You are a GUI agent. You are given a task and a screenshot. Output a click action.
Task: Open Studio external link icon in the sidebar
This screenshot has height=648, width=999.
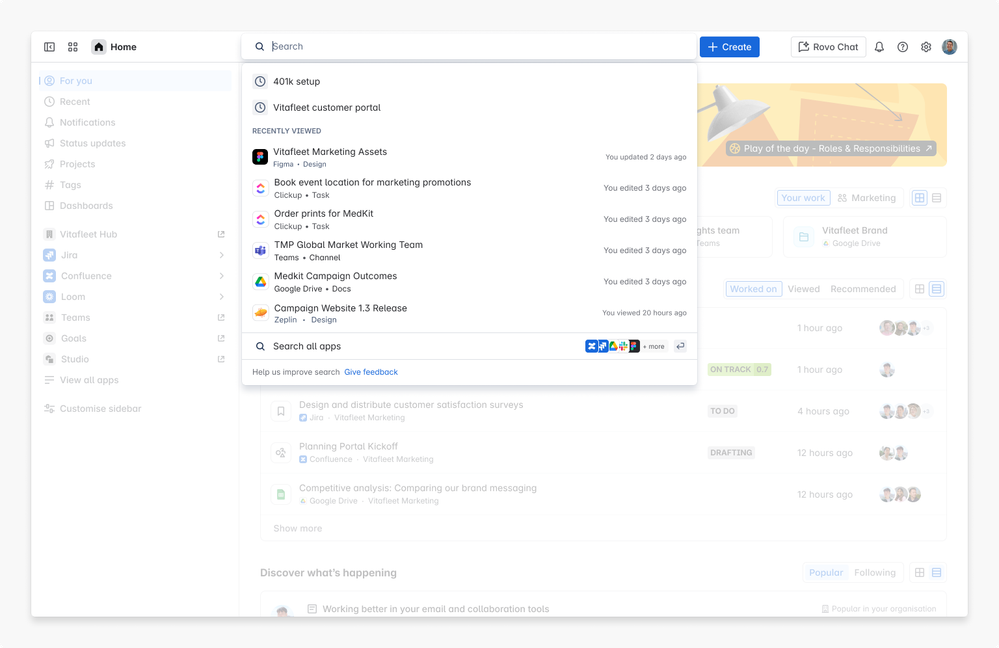tap(221, 359)
